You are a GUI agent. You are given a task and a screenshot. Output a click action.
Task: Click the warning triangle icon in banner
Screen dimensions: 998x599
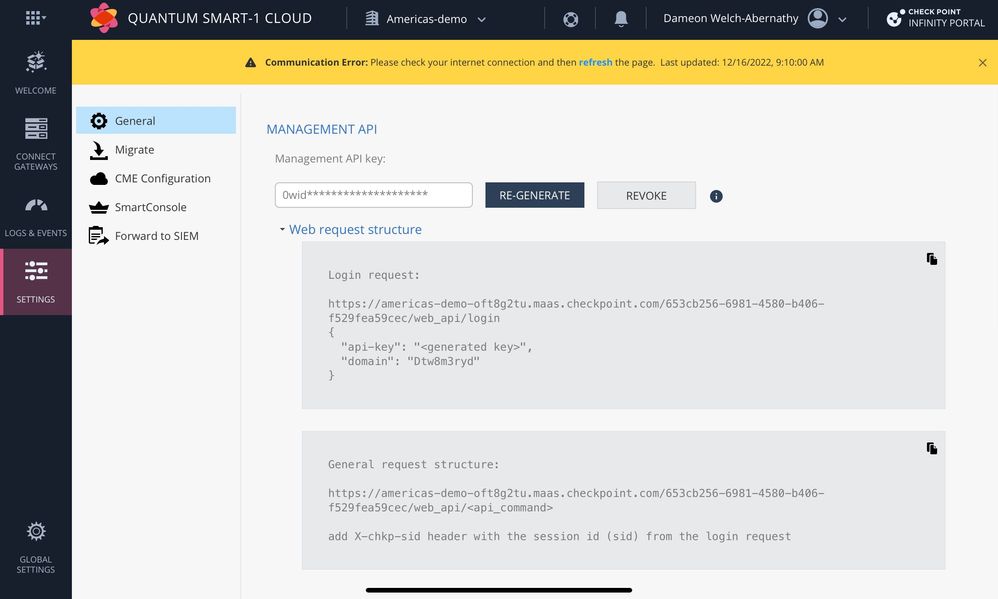coord(251,62)
